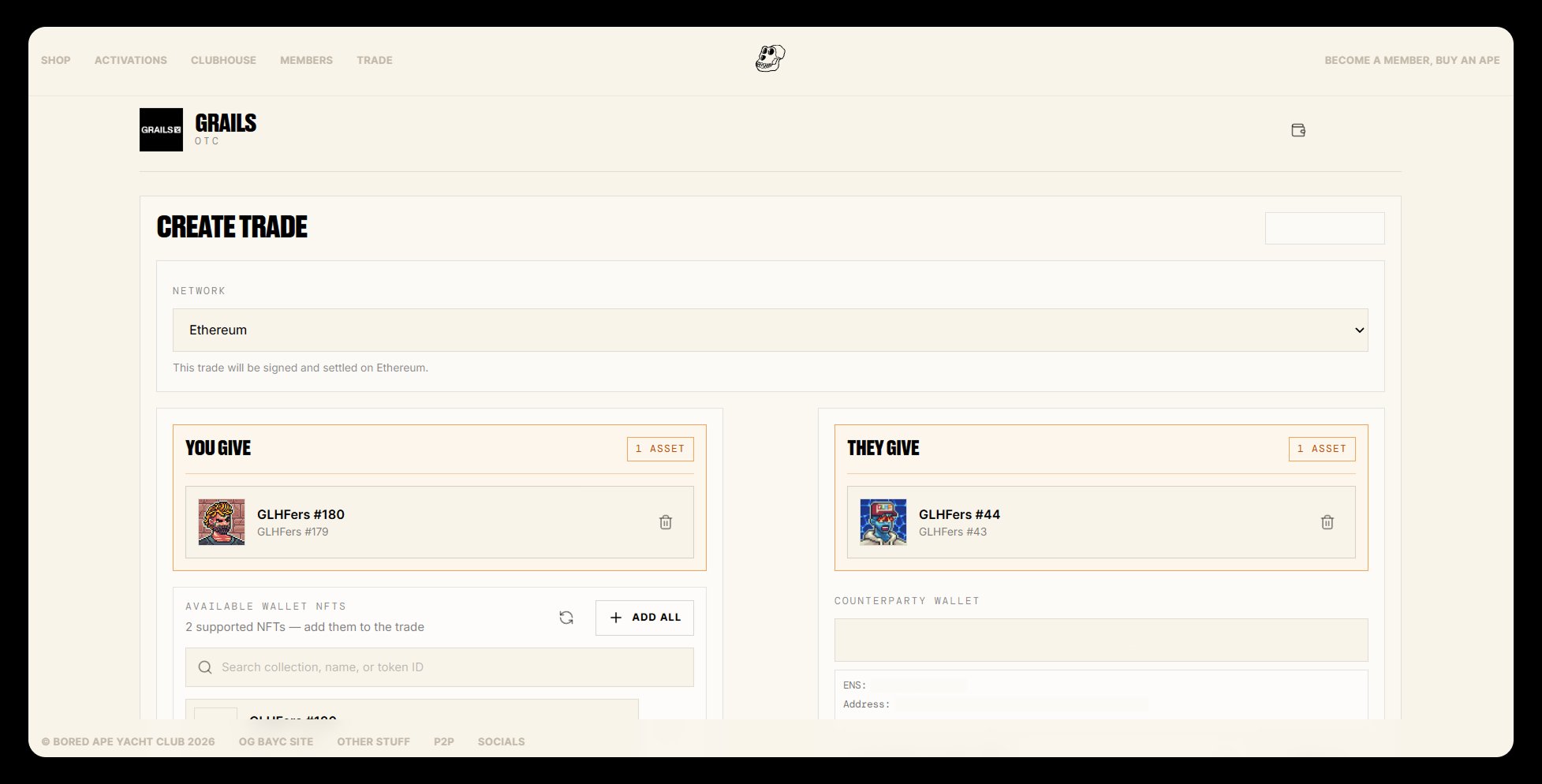Open the Socials footer link

click(501, 741)
